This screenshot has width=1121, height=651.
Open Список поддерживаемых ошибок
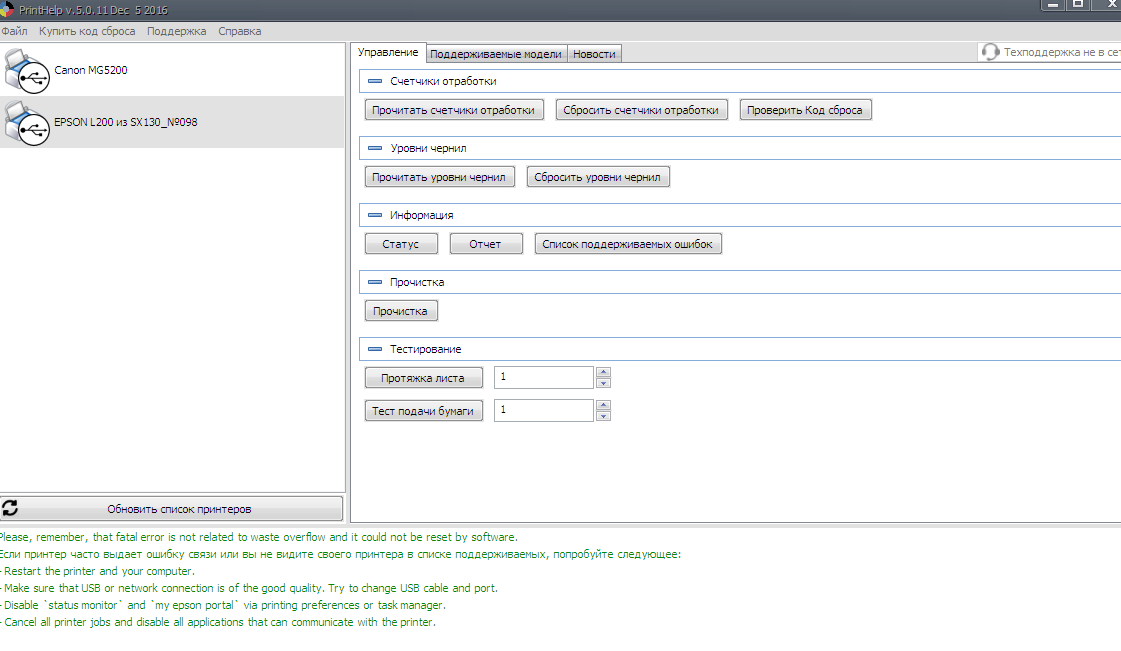tap(628, 244)
